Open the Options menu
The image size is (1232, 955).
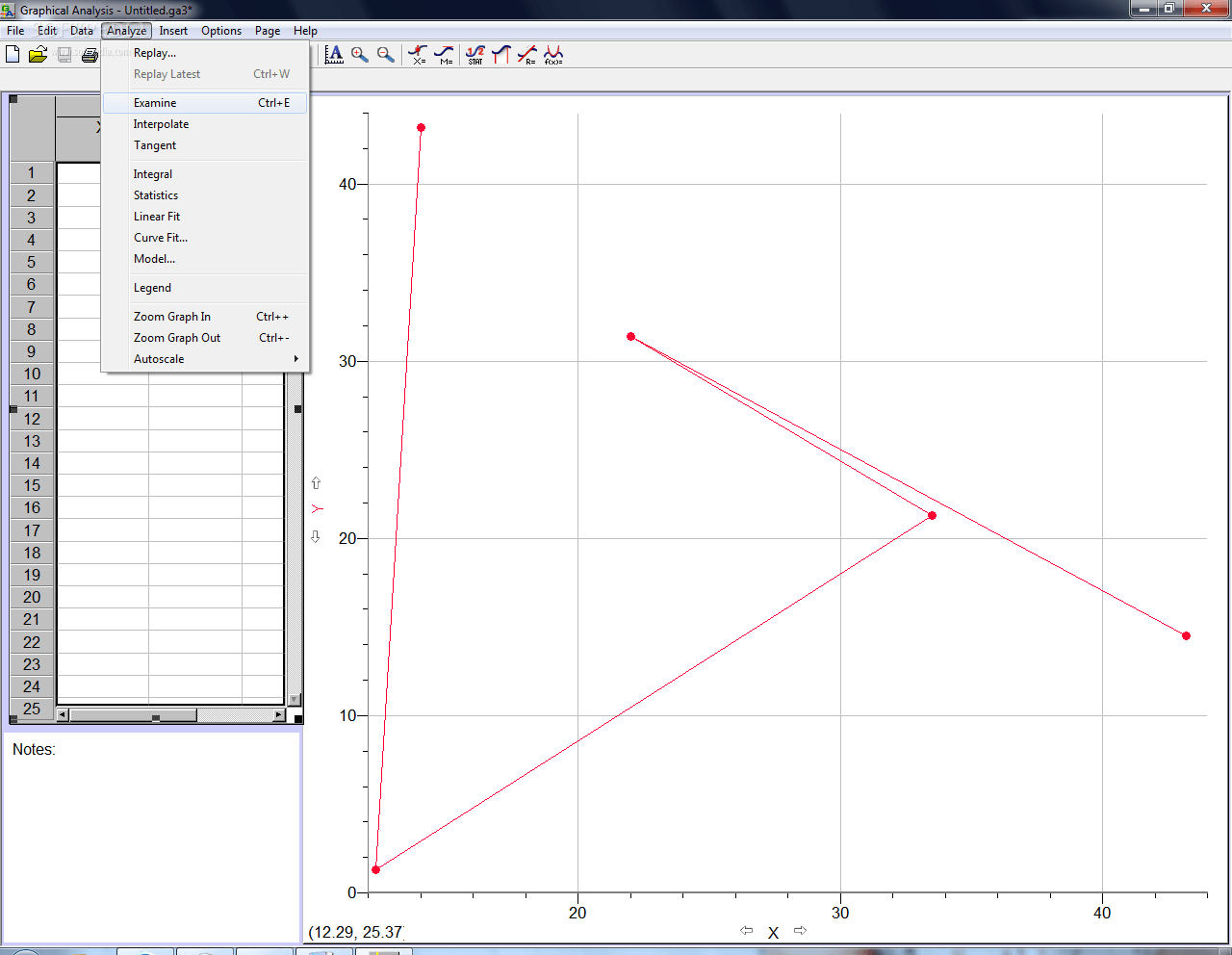pyautogui.click(x=221, y=30)
